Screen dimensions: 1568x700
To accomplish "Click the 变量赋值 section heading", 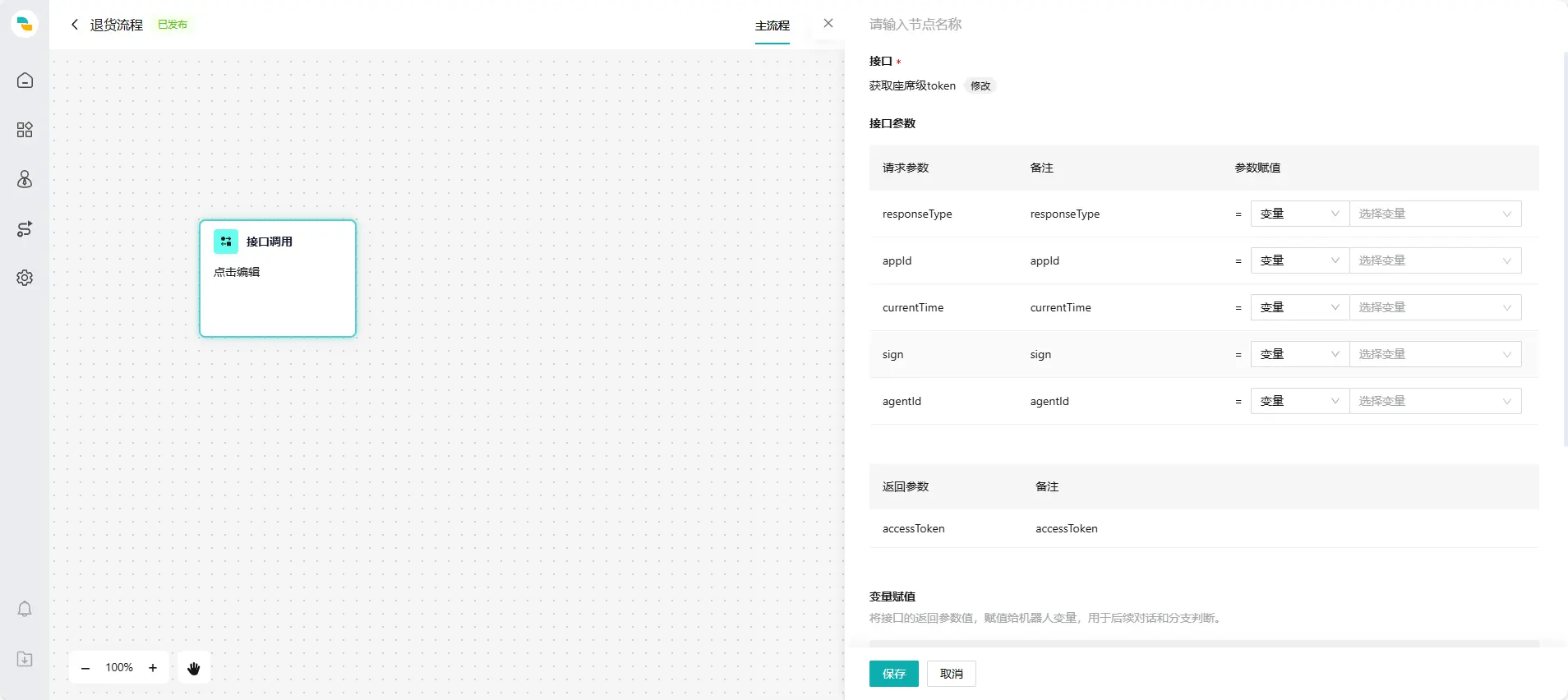I will (x=892, y=596).
